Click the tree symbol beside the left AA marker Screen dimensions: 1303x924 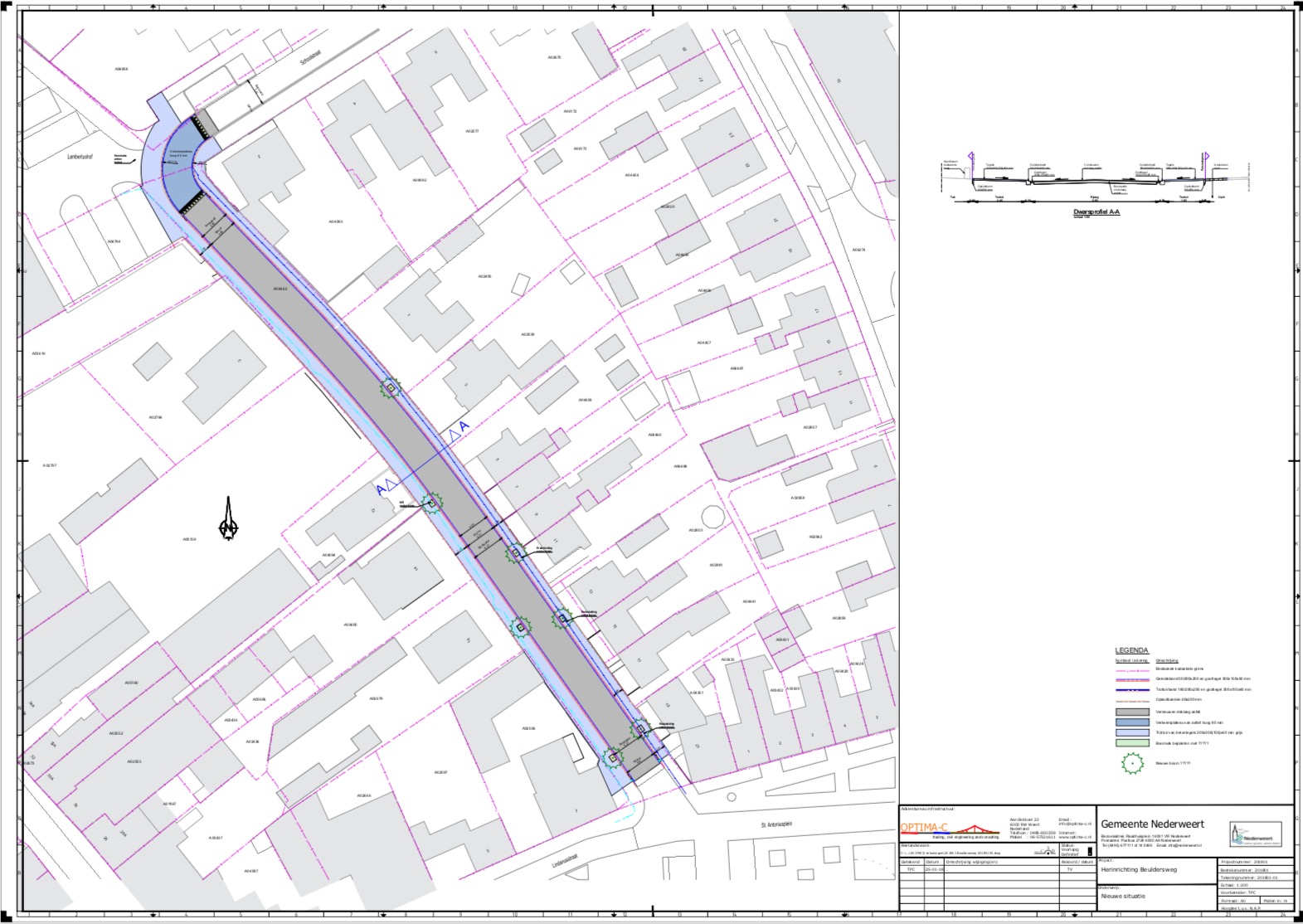click(x=430, y=501)
